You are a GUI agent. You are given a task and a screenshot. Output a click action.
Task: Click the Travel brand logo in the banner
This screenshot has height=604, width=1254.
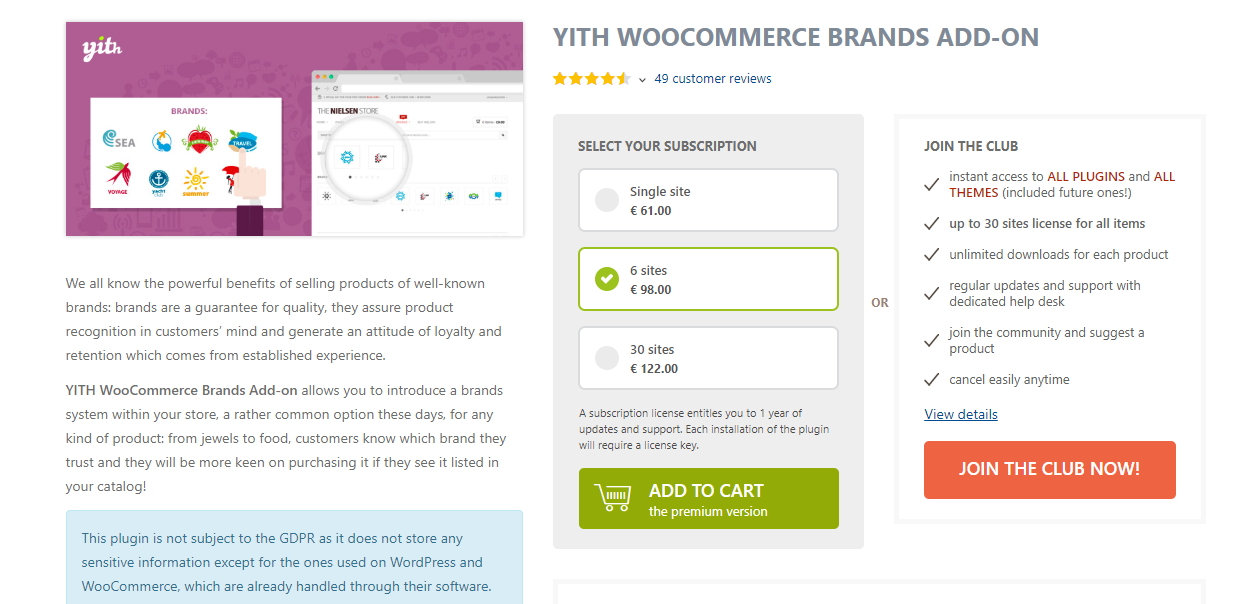pos(243,141)
